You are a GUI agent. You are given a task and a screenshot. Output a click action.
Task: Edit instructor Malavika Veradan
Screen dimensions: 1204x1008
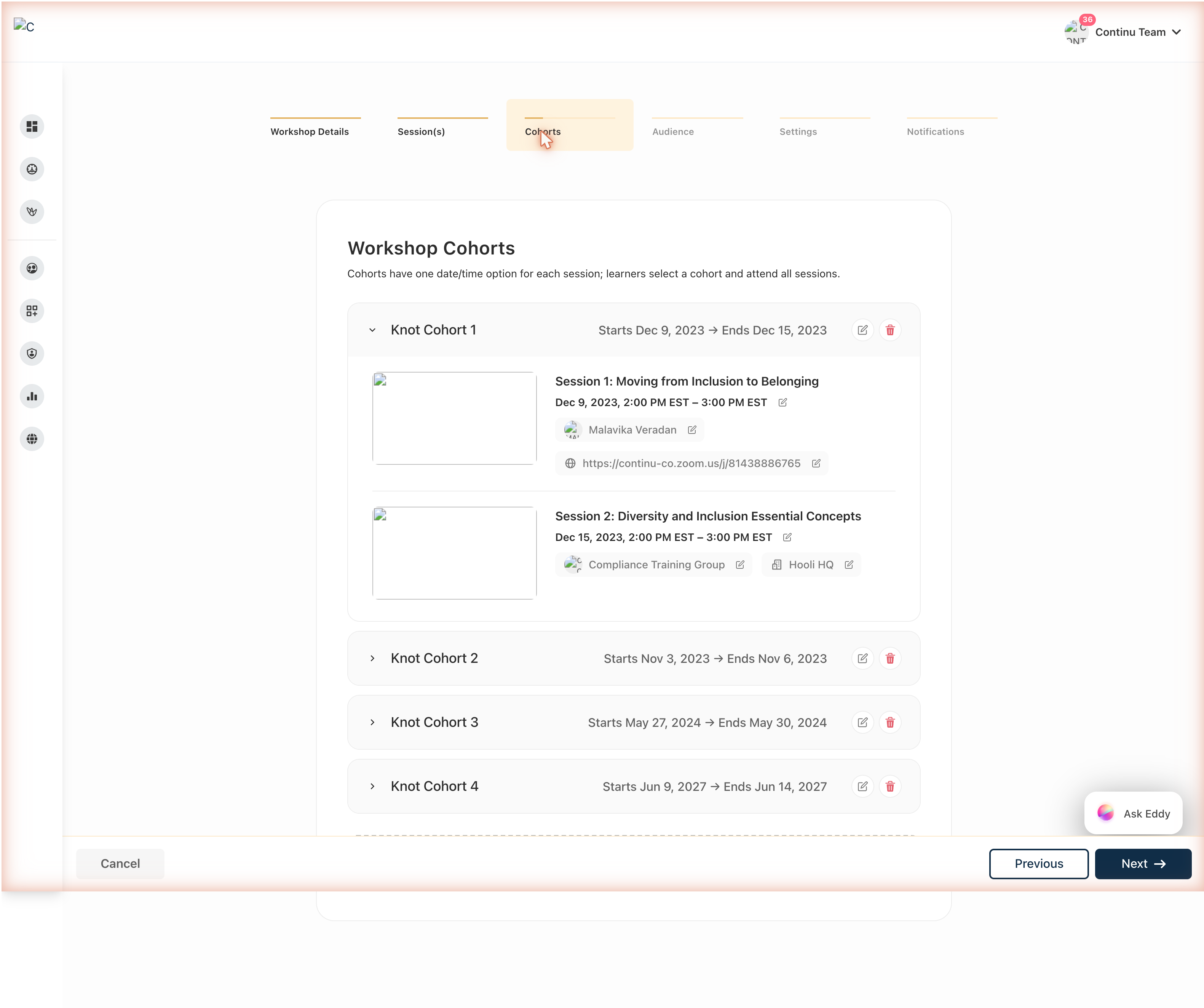pyautogui.click(x=692, y=430)
